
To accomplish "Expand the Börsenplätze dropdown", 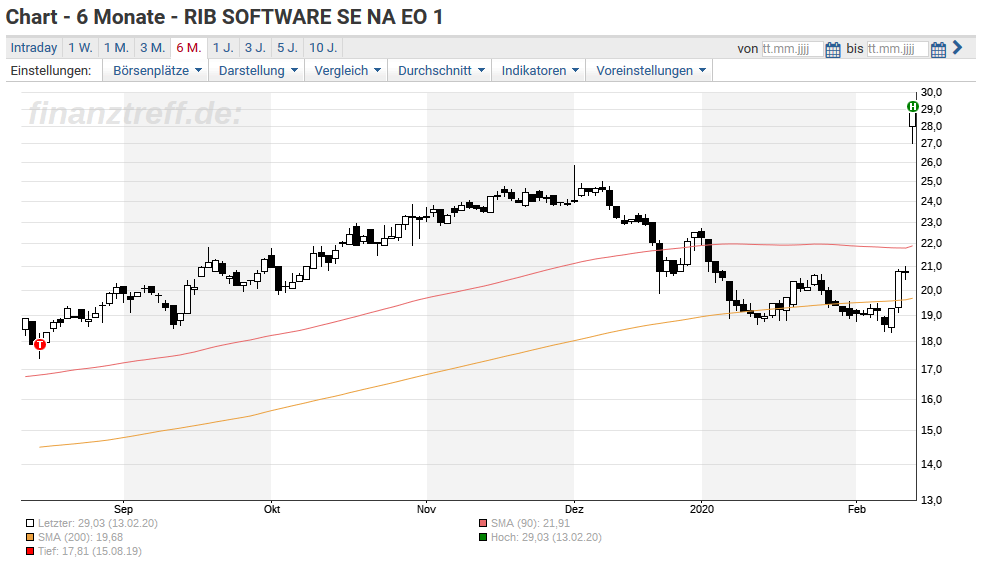I will pos(157,71).
